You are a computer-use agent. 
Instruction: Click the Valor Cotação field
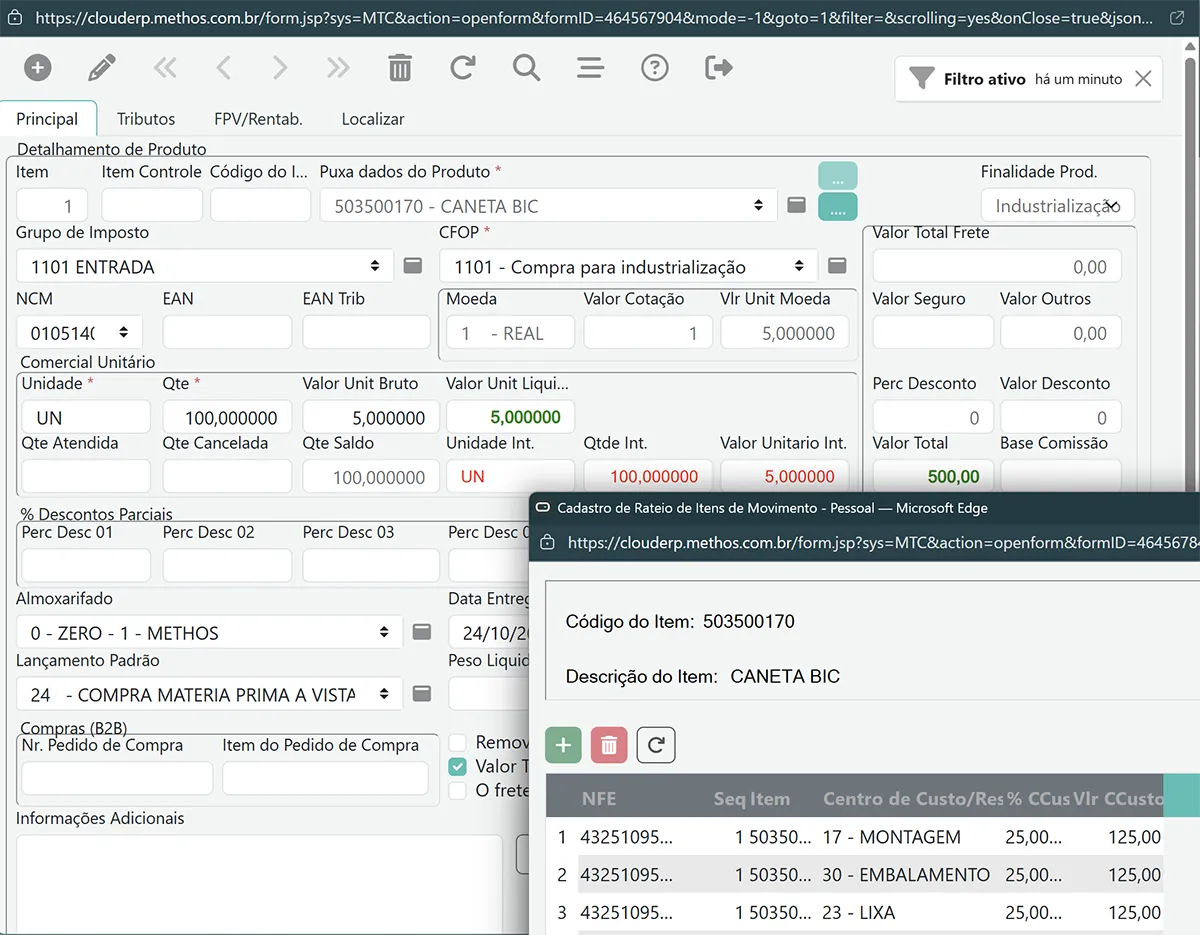pos(648,332)
